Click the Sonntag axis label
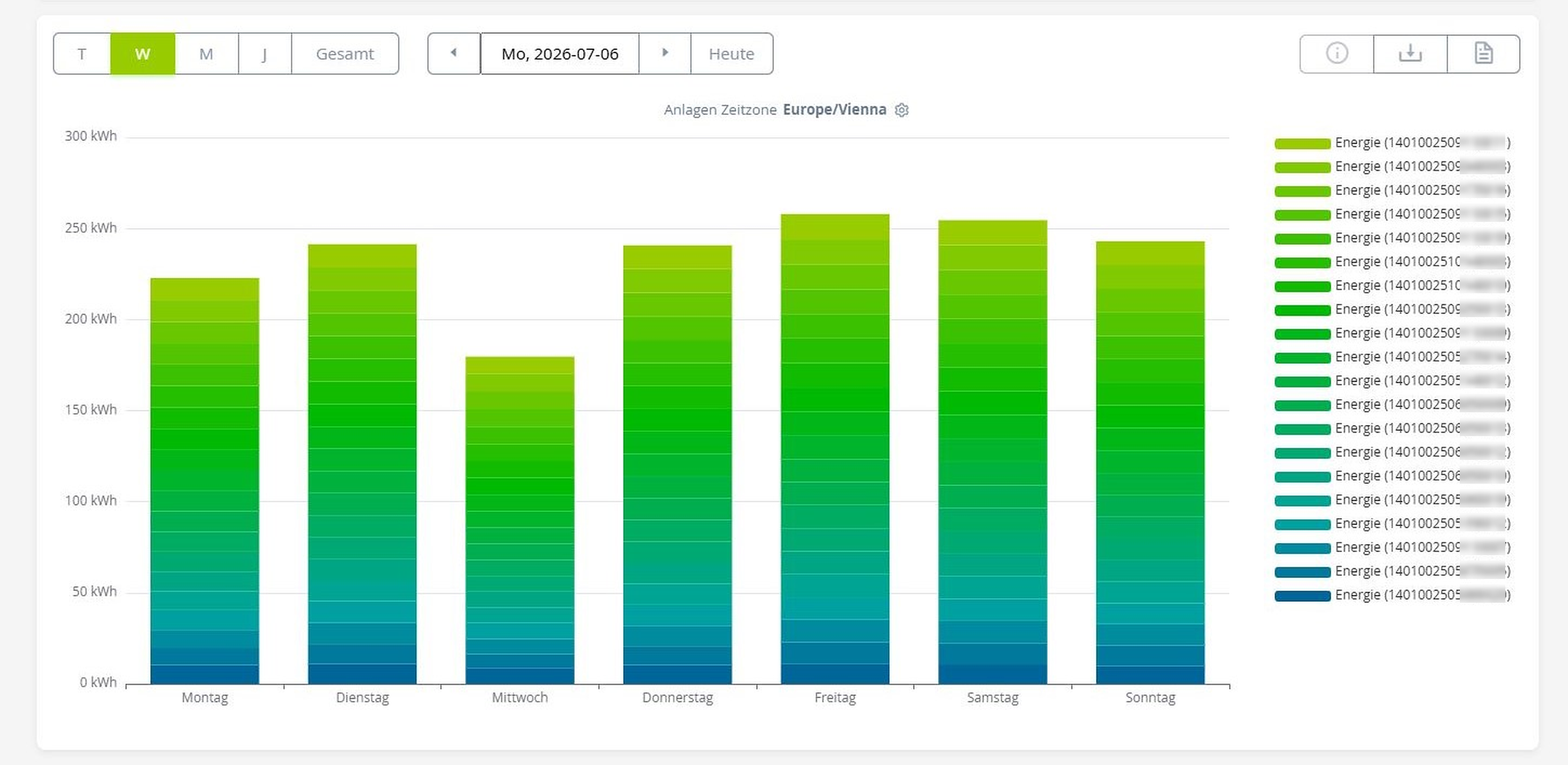This screenshot has width=1568, height=765. click(x=1150, y=698)
